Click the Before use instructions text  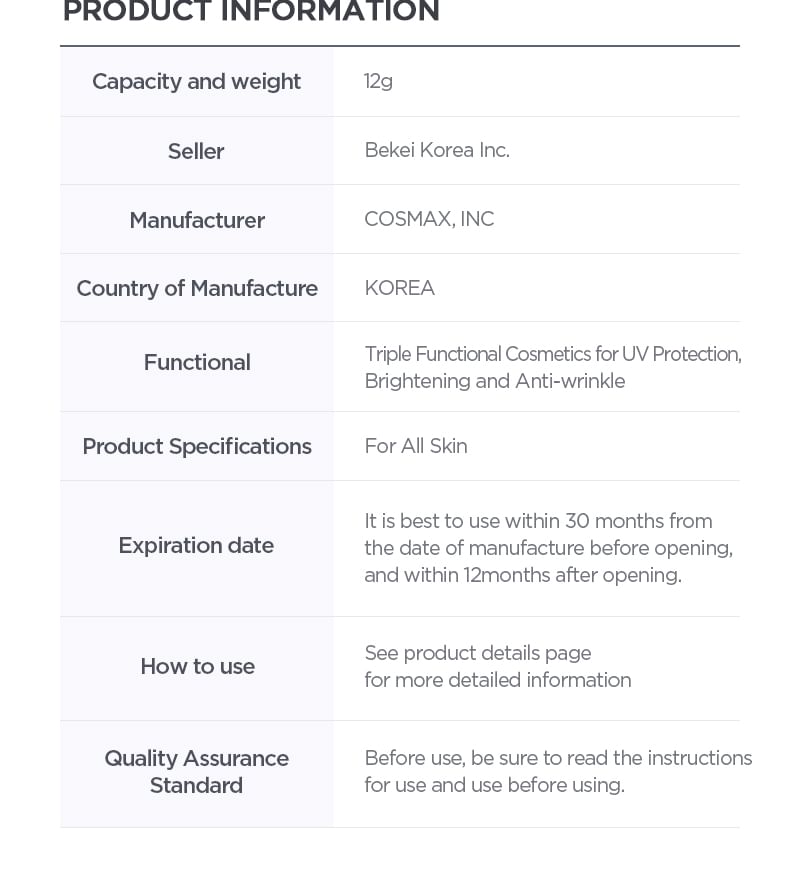(558, 771)
